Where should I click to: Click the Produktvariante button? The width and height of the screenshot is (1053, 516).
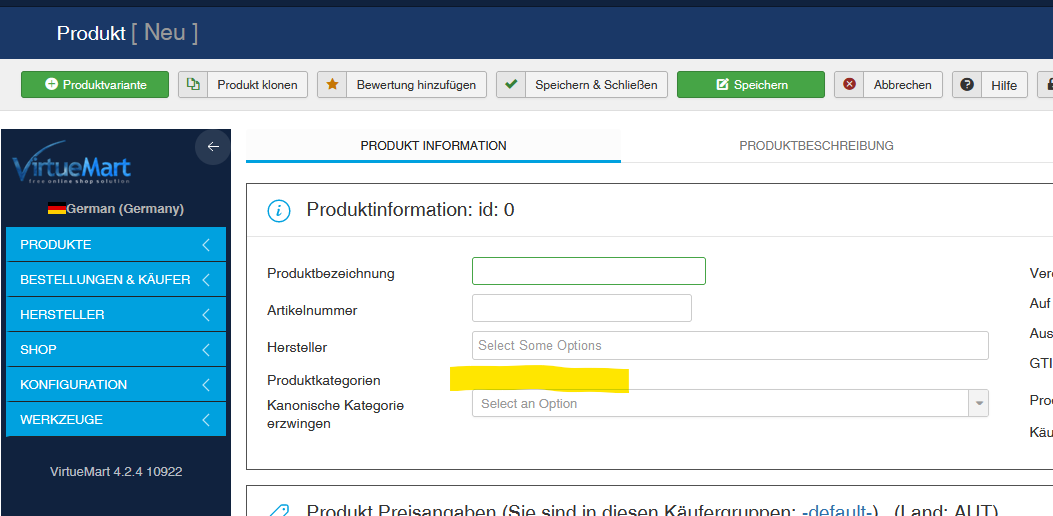[x=95, y=85]
